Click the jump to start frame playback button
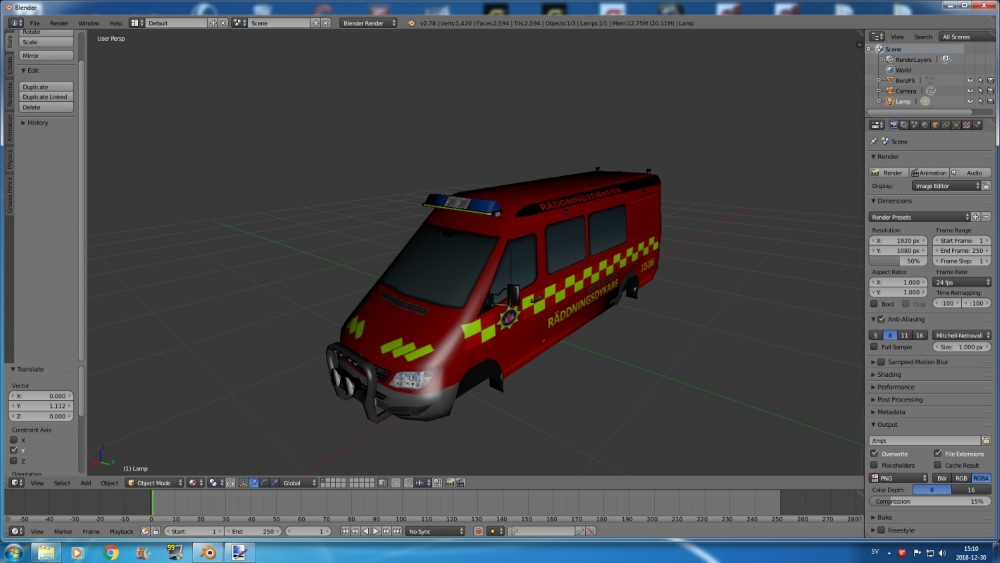 (344, 531)
